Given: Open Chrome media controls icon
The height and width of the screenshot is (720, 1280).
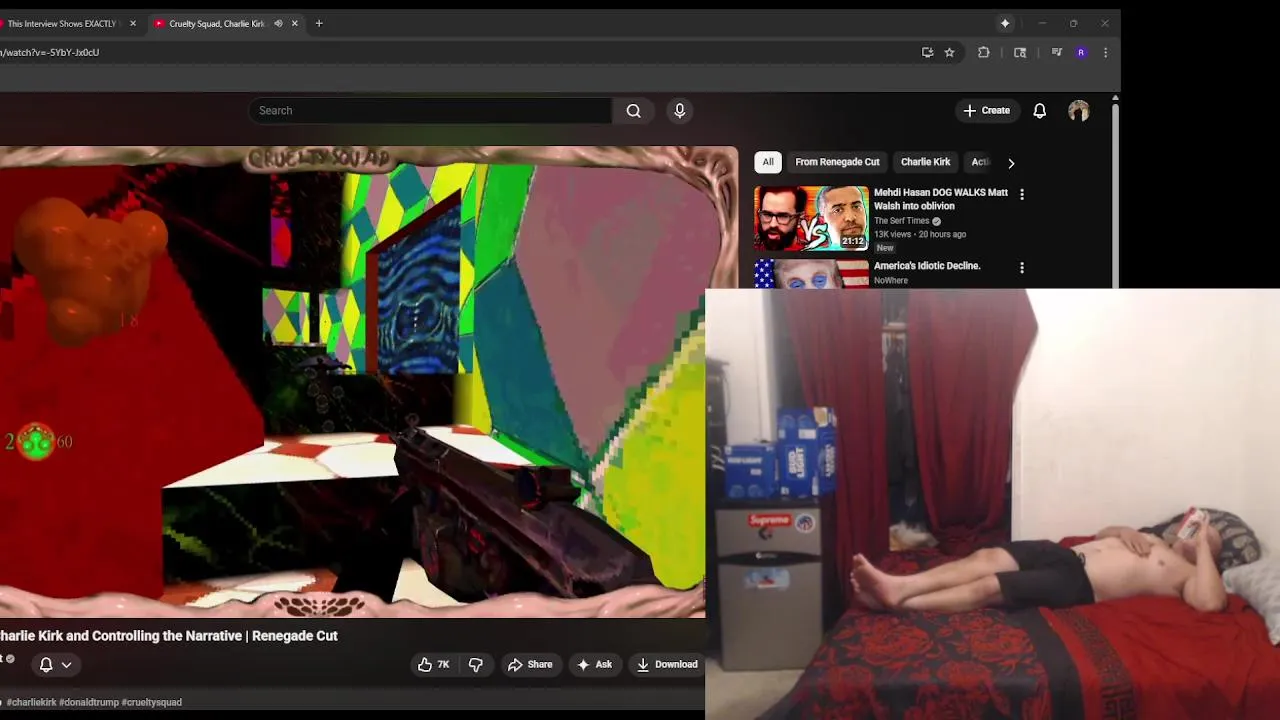Looking at the screenshot, I should click(x=1056, y=52).
